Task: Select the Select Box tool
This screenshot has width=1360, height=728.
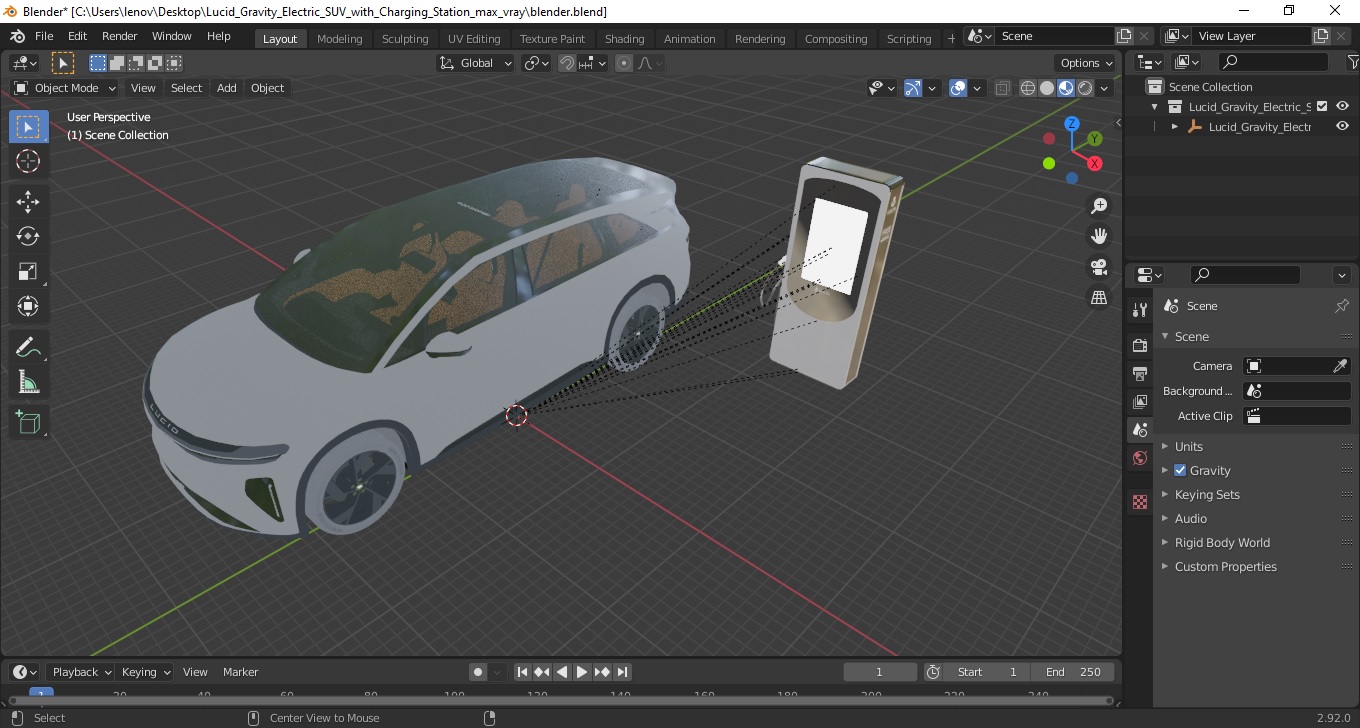Action: coord(28,127)
